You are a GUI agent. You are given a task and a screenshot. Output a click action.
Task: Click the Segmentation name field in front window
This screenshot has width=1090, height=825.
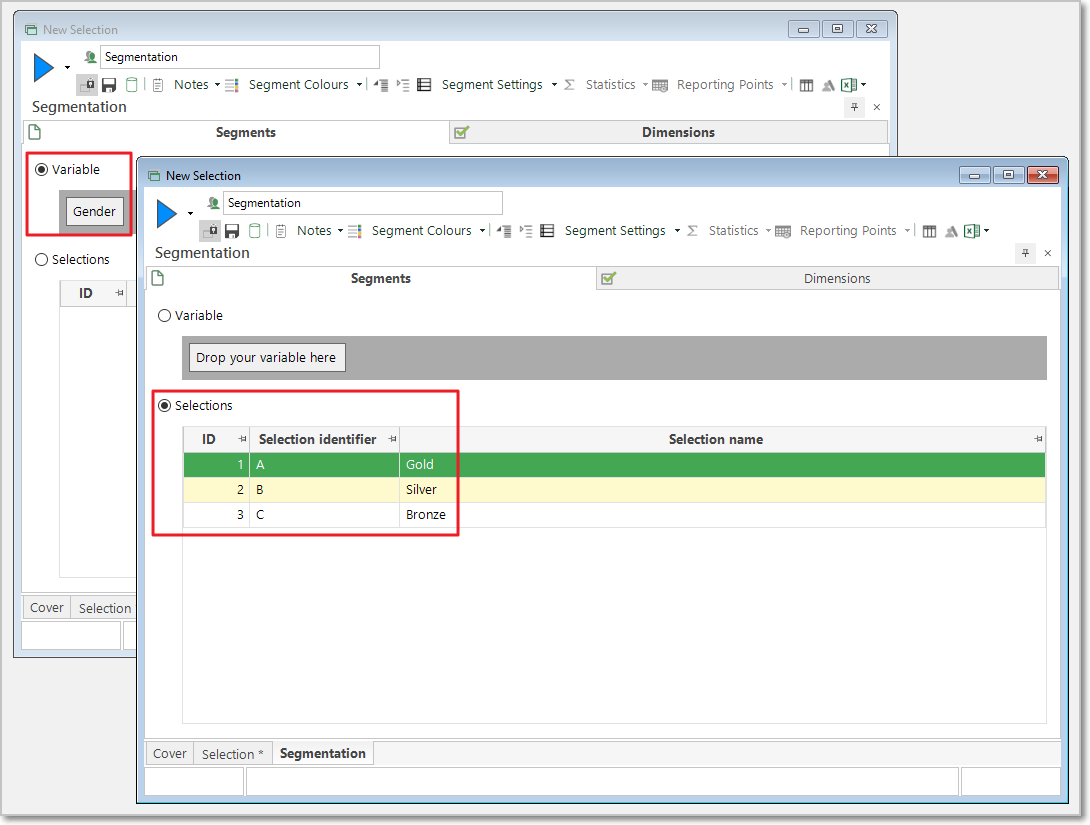363,203
